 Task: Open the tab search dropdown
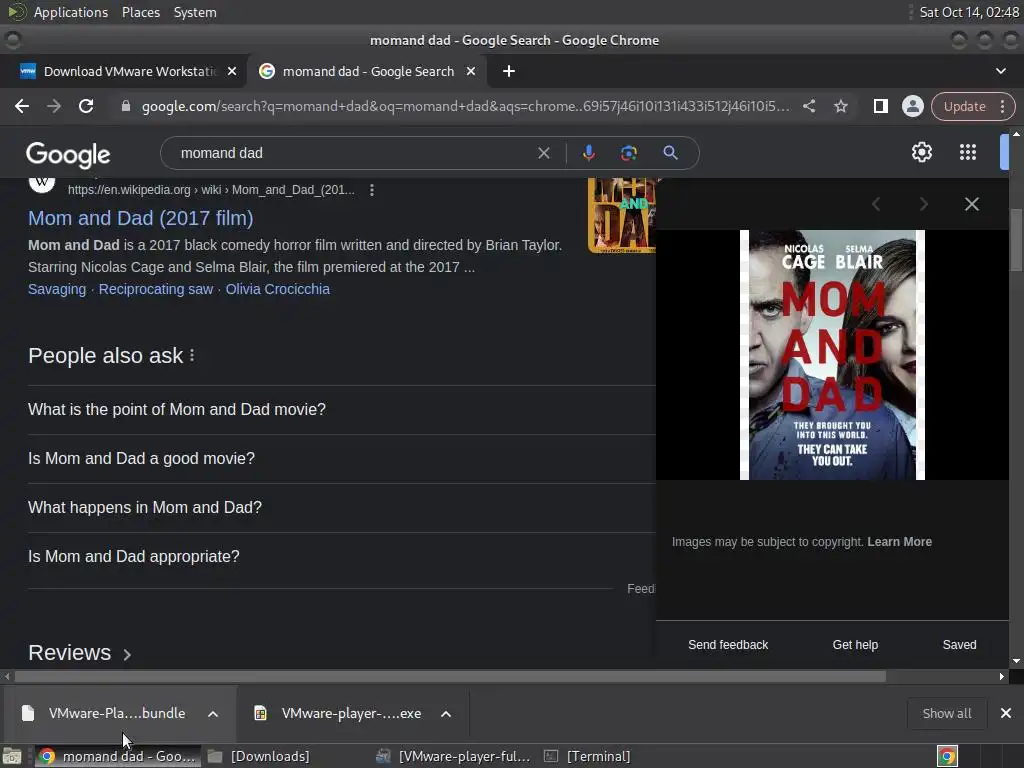coord(1000,71)
